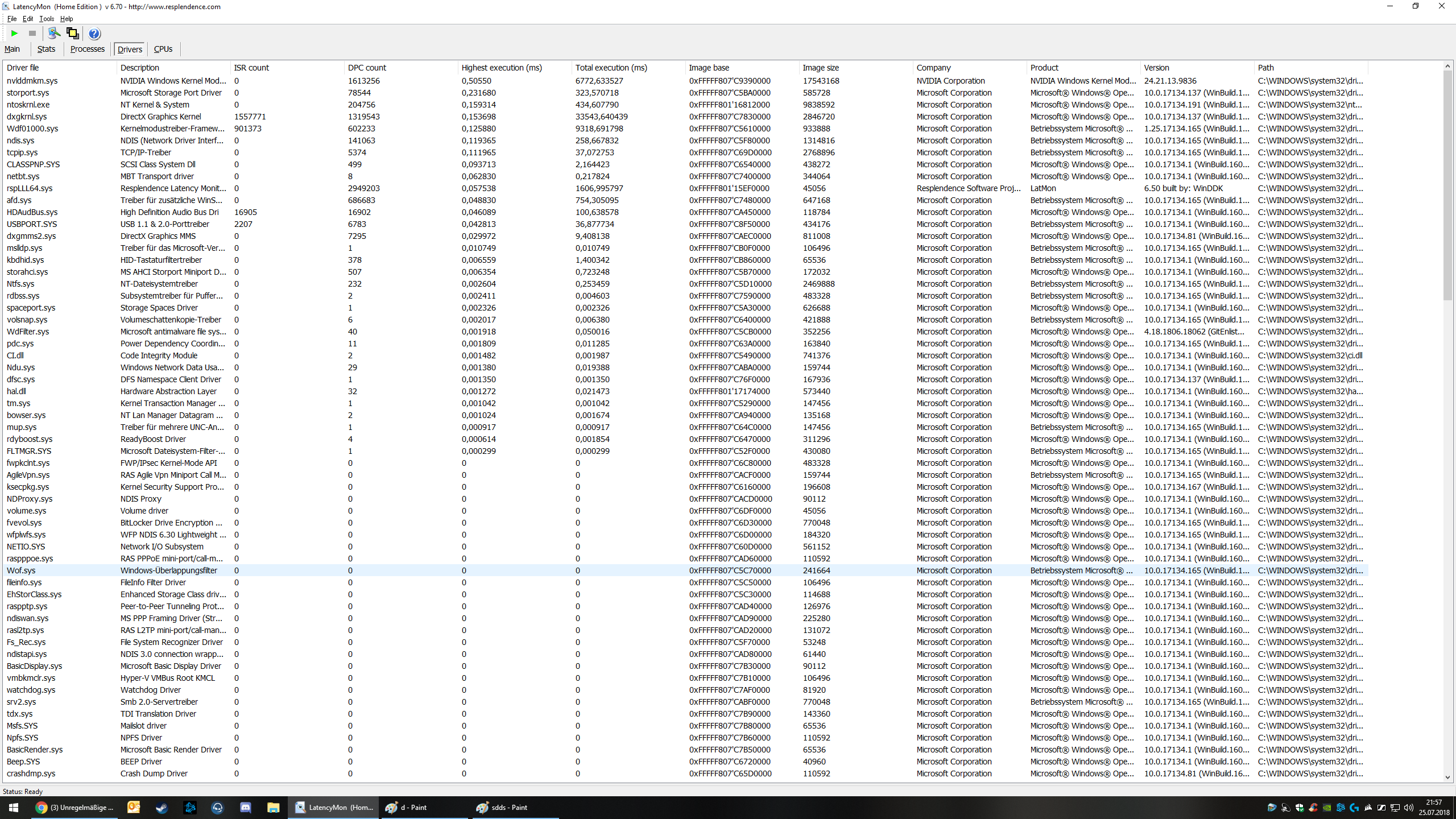
Task: Open the Tools menu
Action: [47, 19]
